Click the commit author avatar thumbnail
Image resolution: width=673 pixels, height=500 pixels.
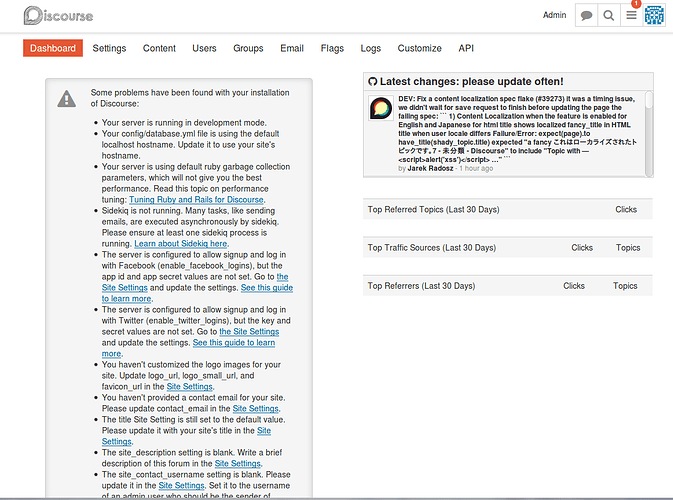(381, 108)
